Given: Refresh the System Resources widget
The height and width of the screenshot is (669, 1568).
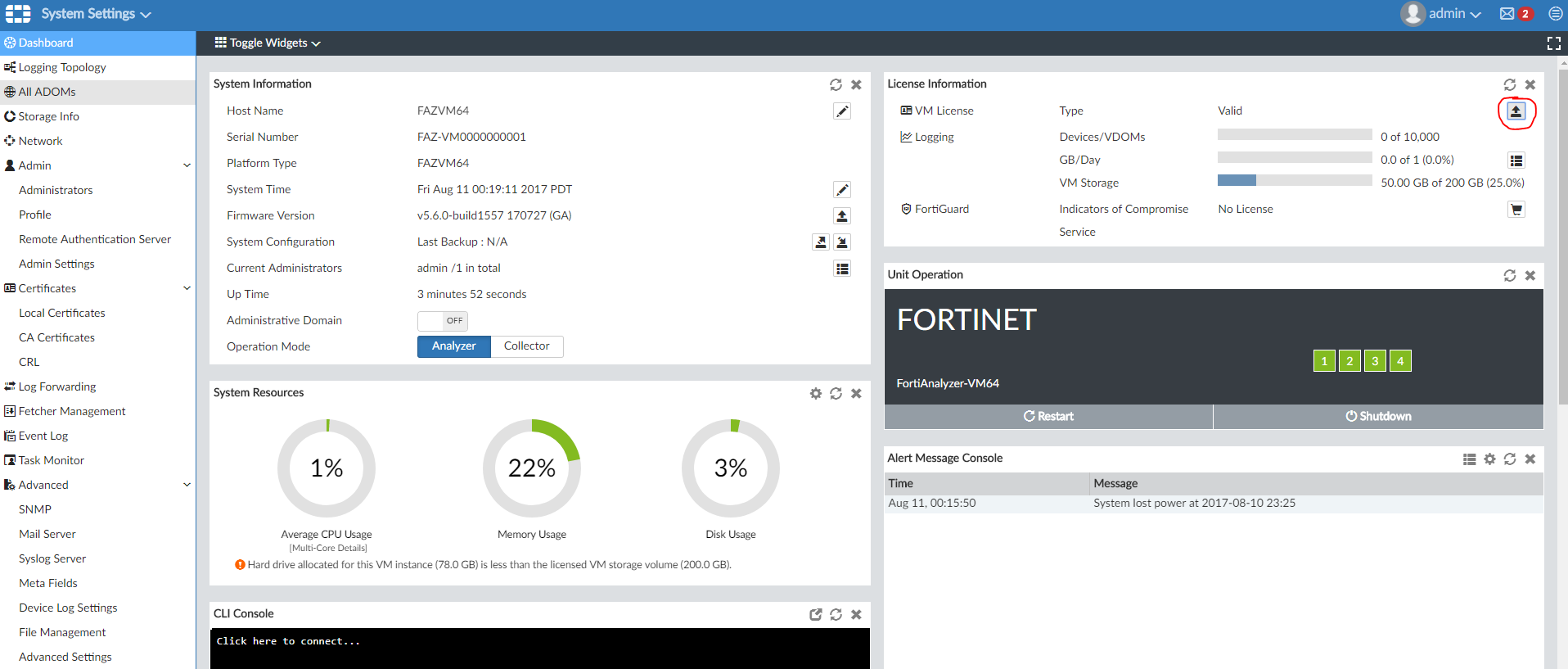Looking at the screenshot, I should point(836,393).
